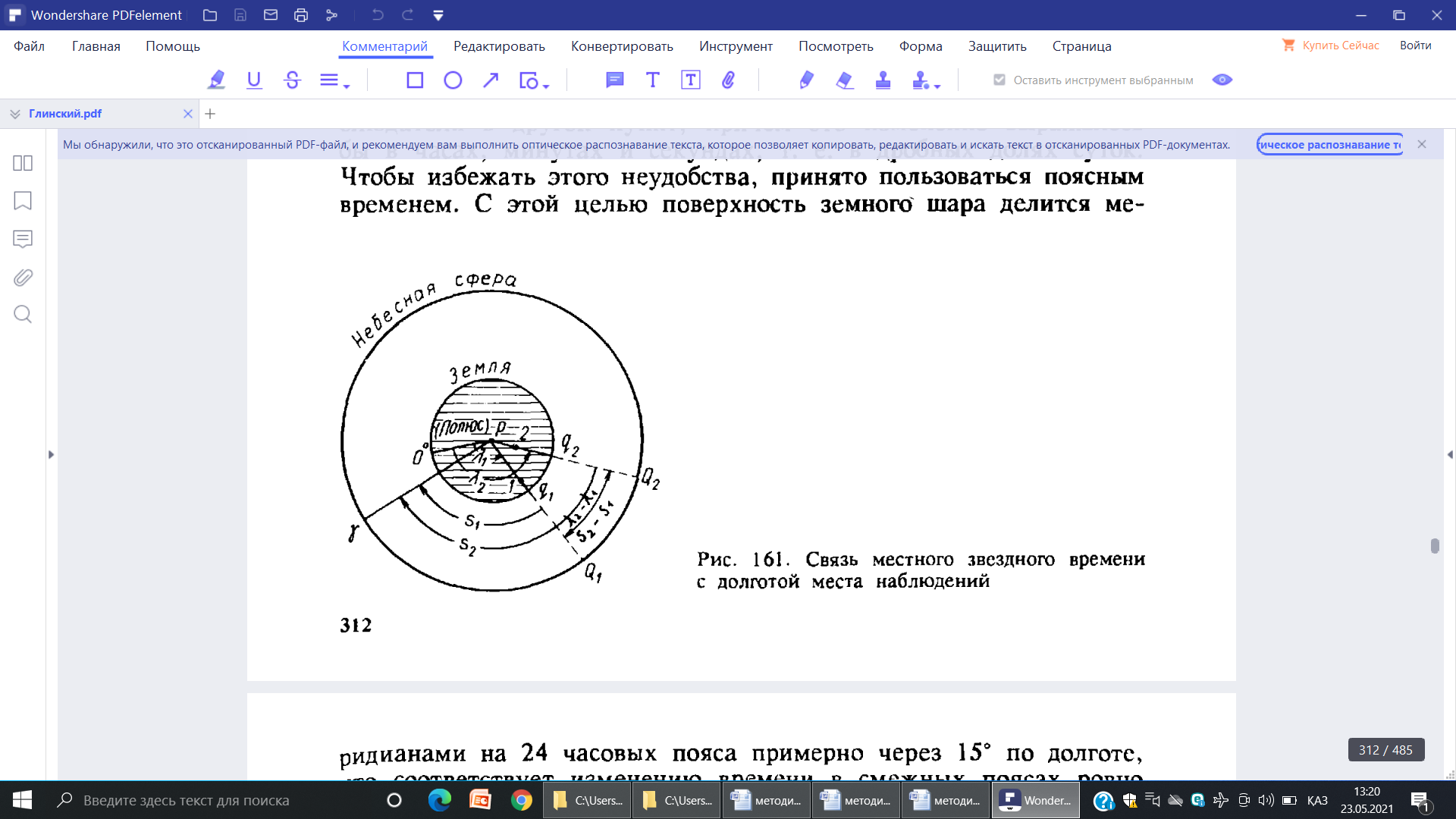This screenshot has width=1456, height=819.
Task: Open the custom stamp dropdown
Action: pos(938,86)
